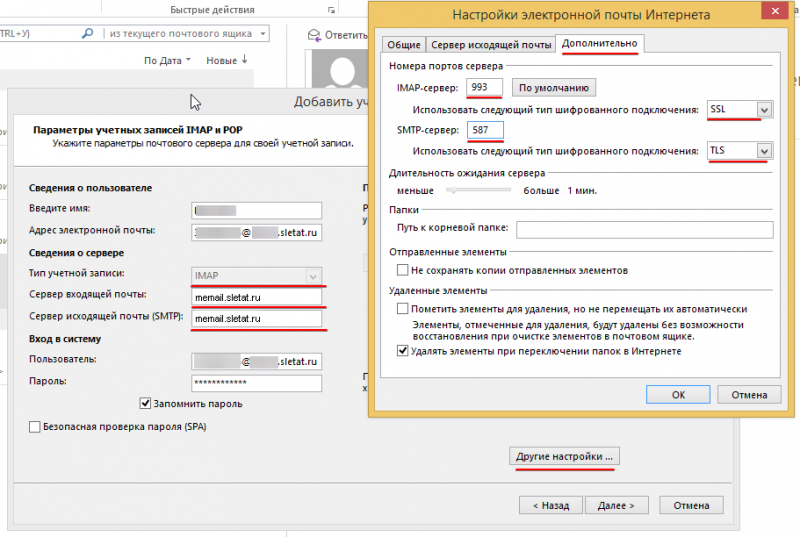Screen dimensions: 800x537
Task: Uncheck Удалять элементы при переключении папок
Action: (x=403, y=351)
